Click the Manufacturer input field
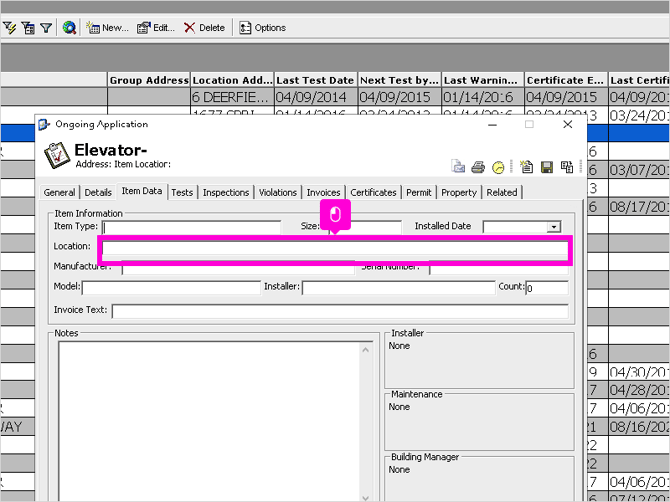Viewport: 670px width, 502px height. (x=238, y=268)
